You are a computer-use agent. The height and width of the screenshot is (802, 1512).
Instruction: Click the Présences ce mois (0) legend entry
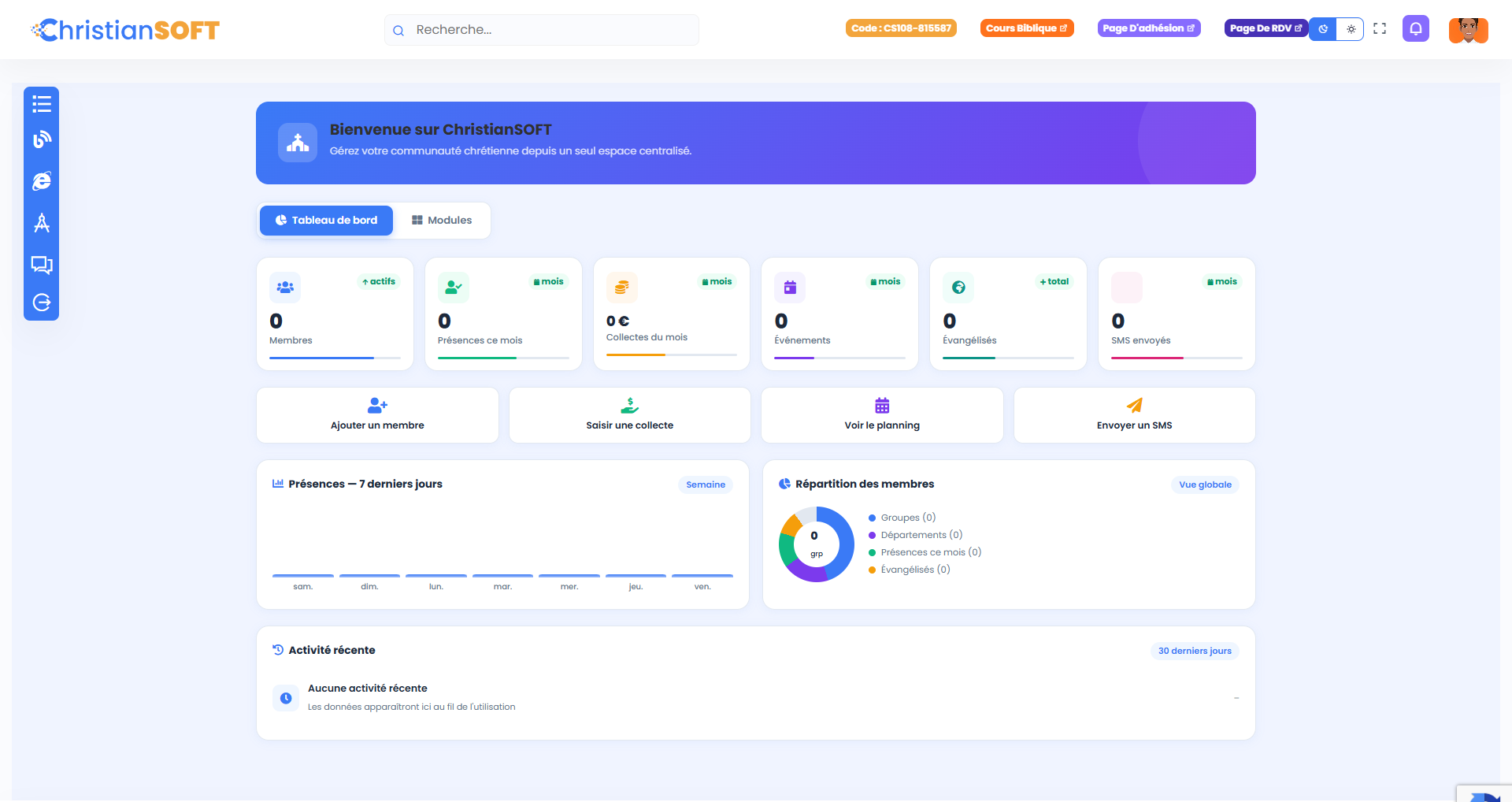[x=925, y=552]
